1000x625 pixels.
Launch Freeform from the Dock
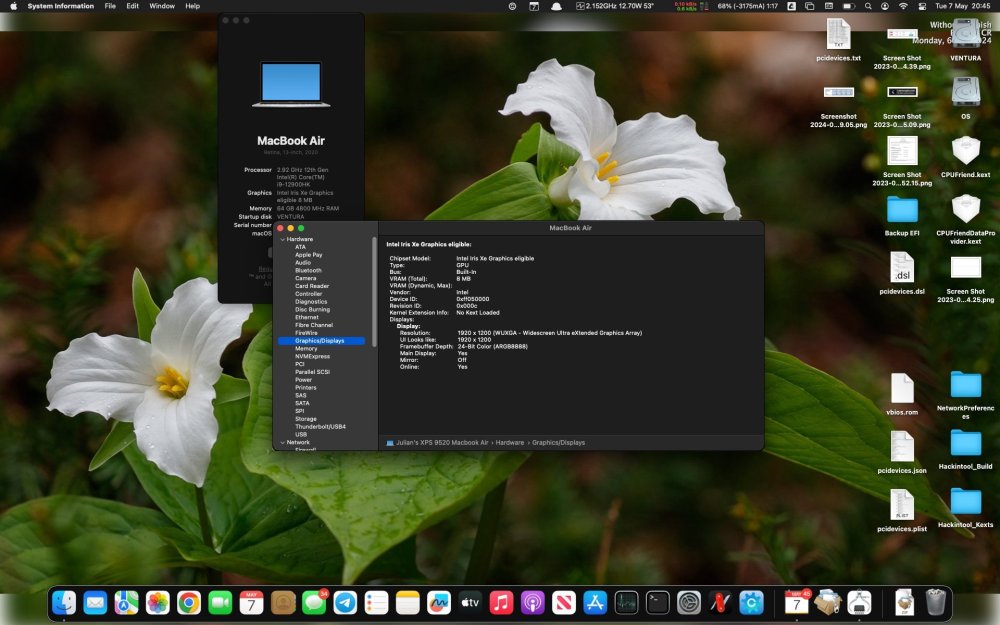tap(439, 603)
